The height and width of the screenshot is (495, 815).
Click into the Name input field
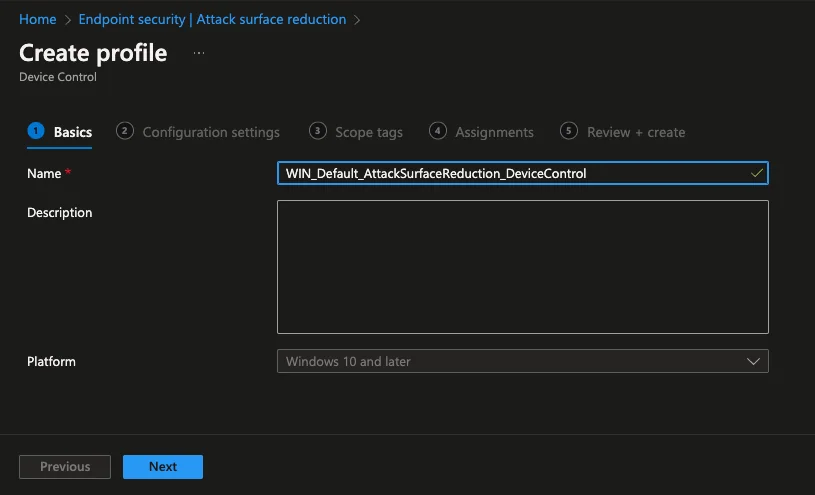(x=522, y=173)
